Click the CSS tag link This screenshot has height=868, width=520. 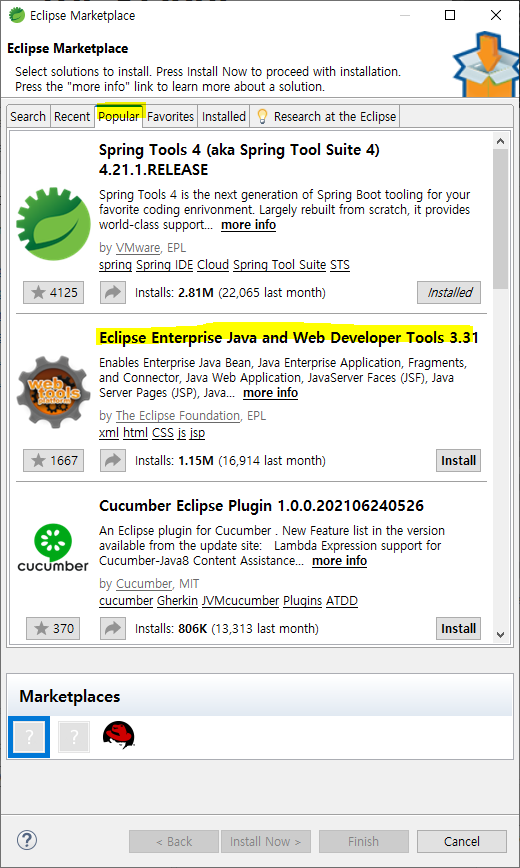click(x=163, y=432)
